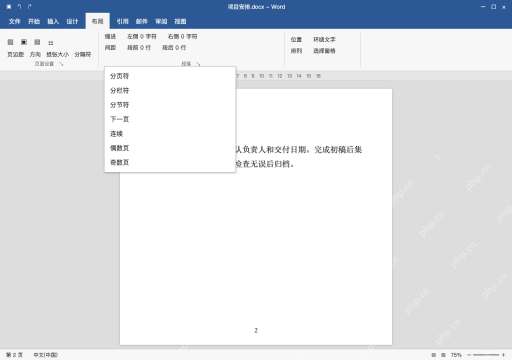This screenshot has width=512, height=360.
Task: Switch to print layout view icon in status bar
Action: point(434,355)
